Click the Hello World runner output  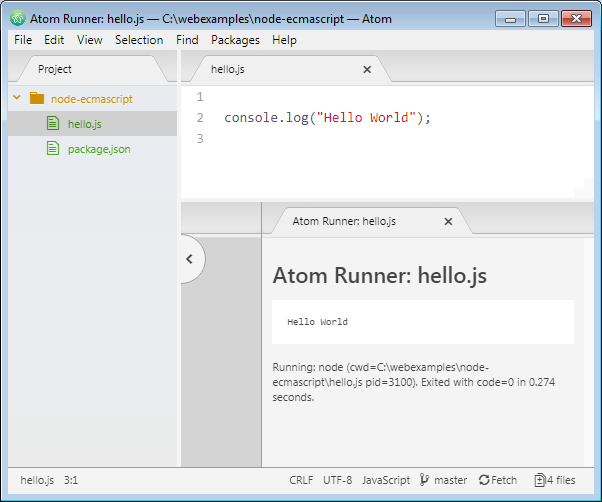click(317, 322)
